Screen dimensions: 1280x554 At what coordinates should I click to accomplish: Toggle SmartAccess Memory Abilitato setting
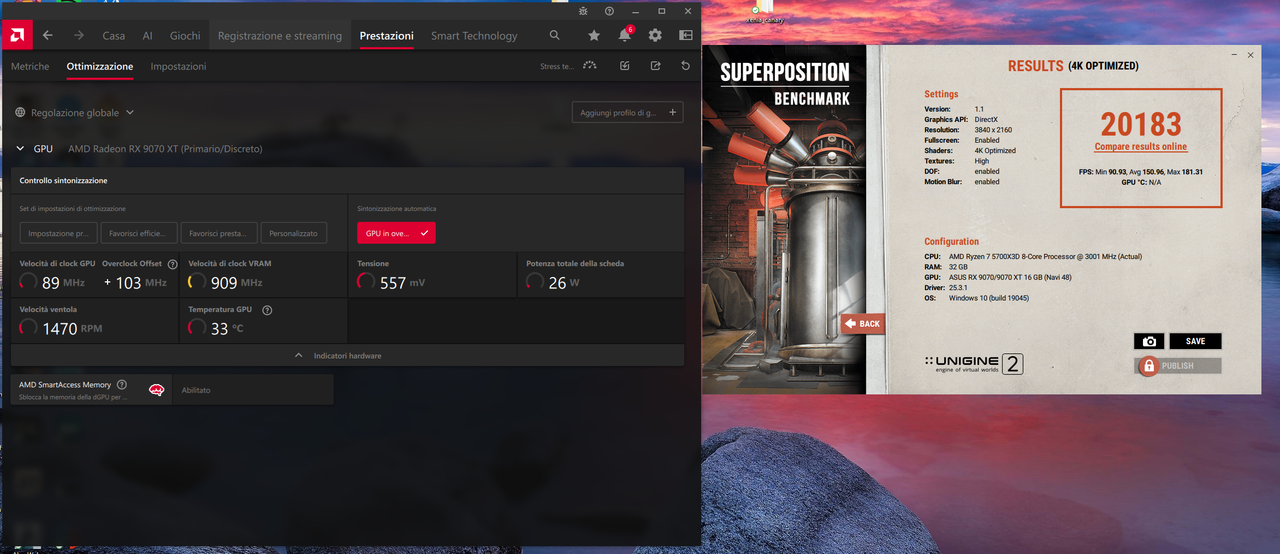point(253,390)
